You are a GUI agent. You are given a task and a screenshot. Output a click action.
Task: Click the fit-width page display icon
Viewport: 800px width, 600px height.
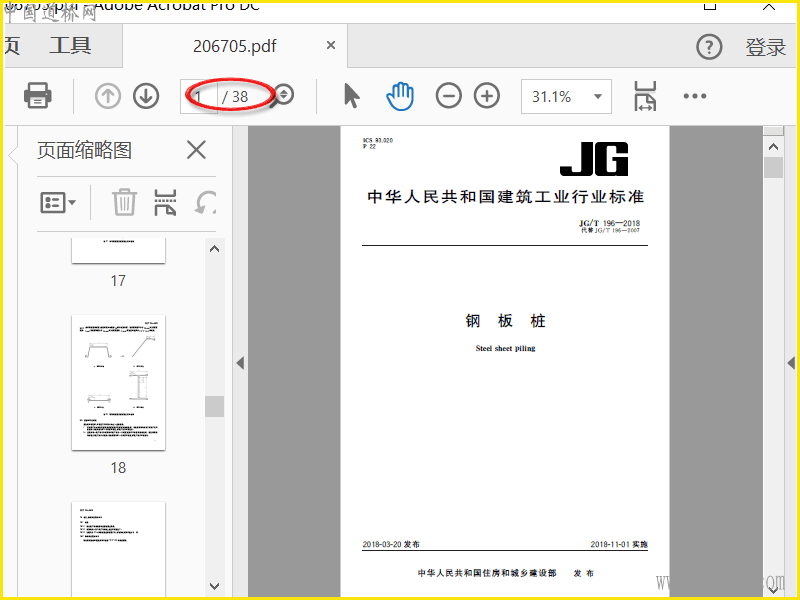coord(645,96)
